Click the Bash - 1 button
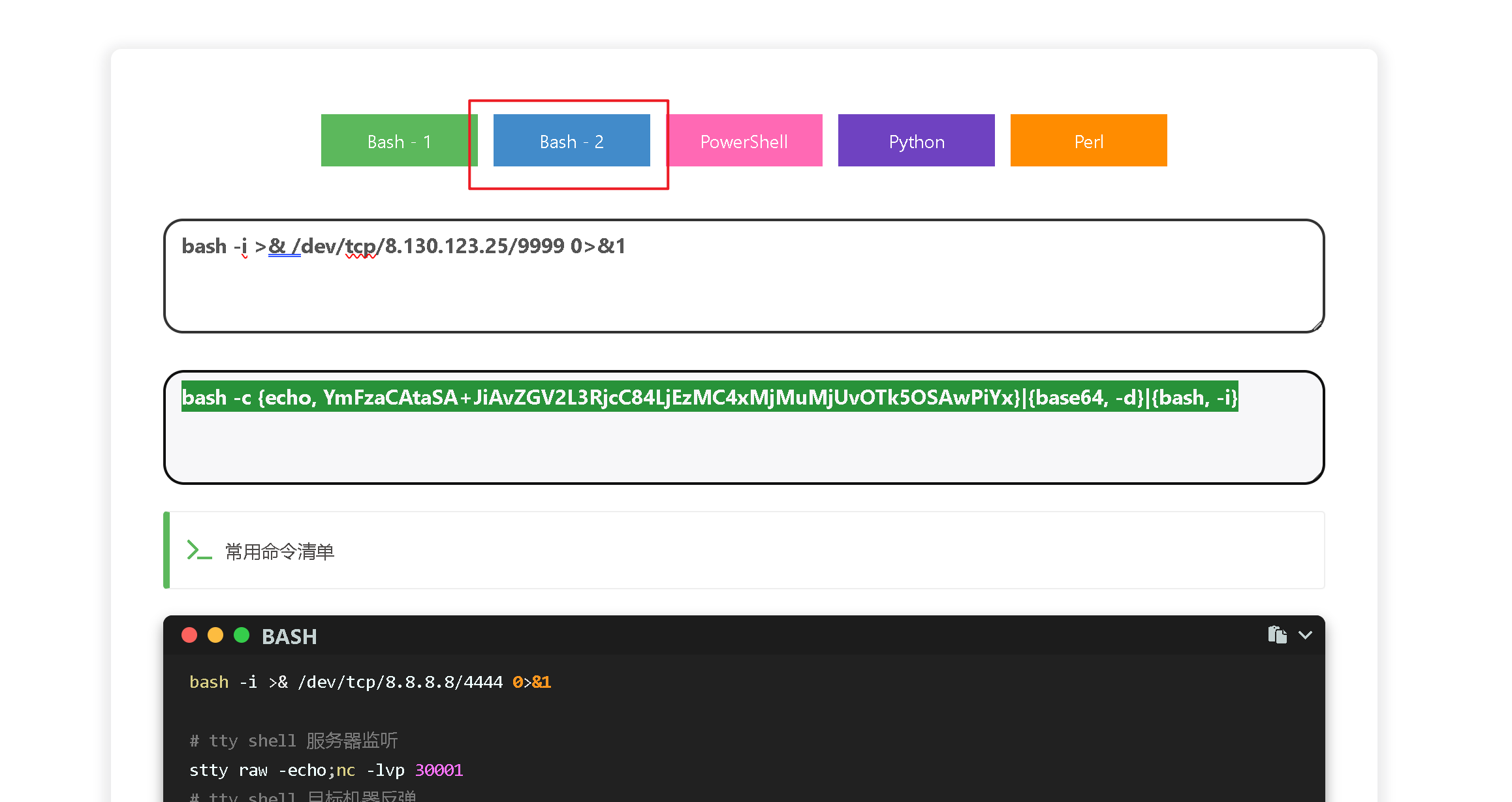The width and height of the screenshot is (1512, 802). point(399,141)
